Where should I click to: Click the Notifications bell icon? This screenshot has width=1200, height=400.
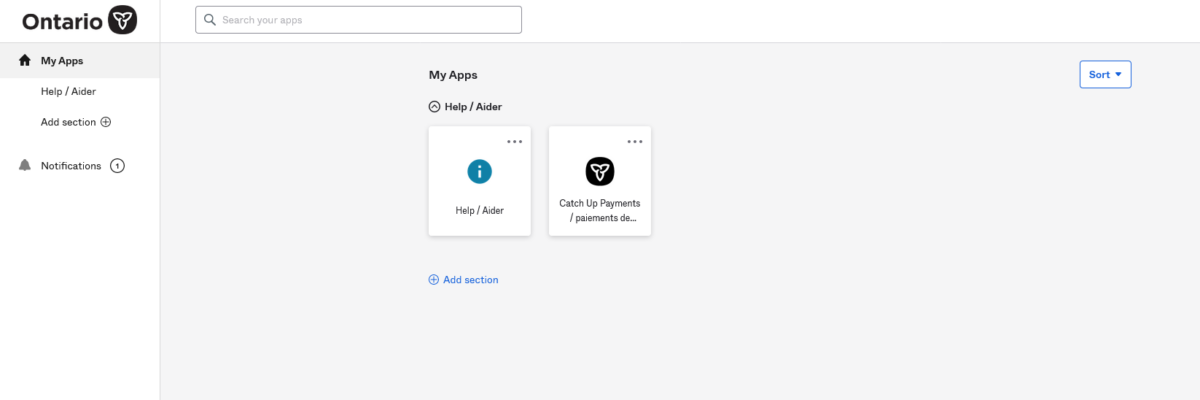25,166
